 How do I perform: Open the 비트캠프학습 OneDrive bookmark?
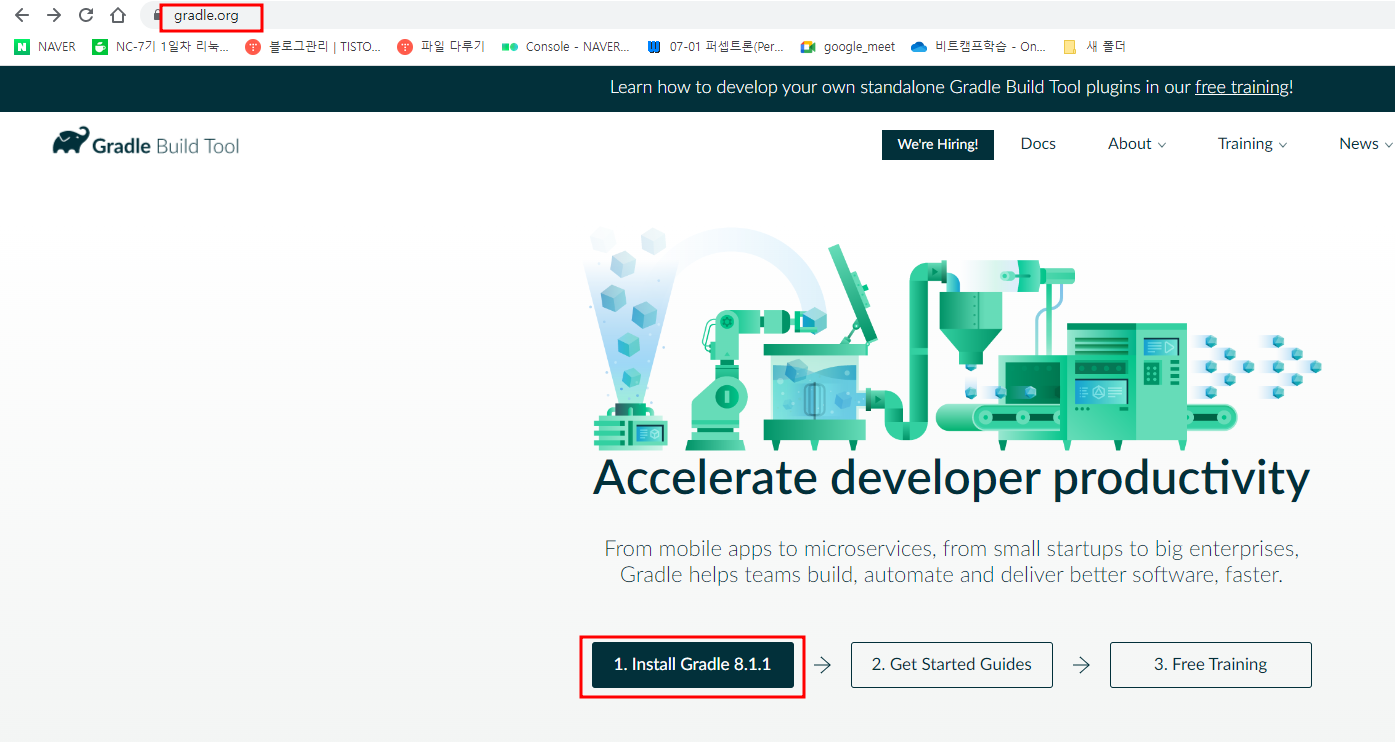point(979,46)
